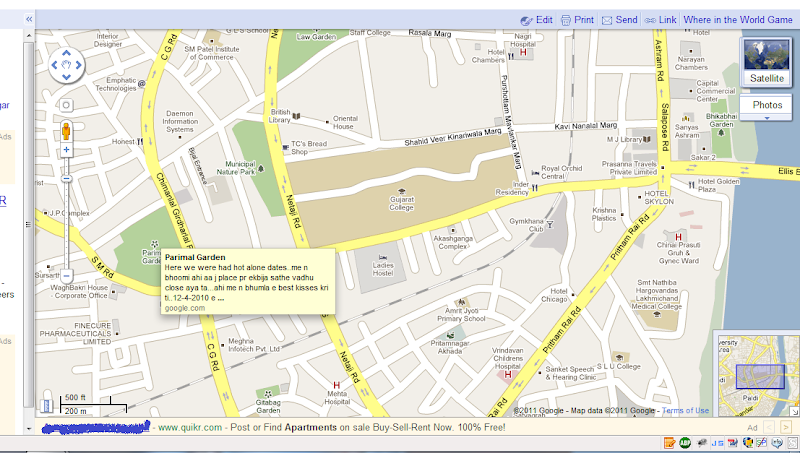The width and height of the screenshot is (800, 453).
Task: Click the circle button below pan control
Action: [x=66, y=106]
